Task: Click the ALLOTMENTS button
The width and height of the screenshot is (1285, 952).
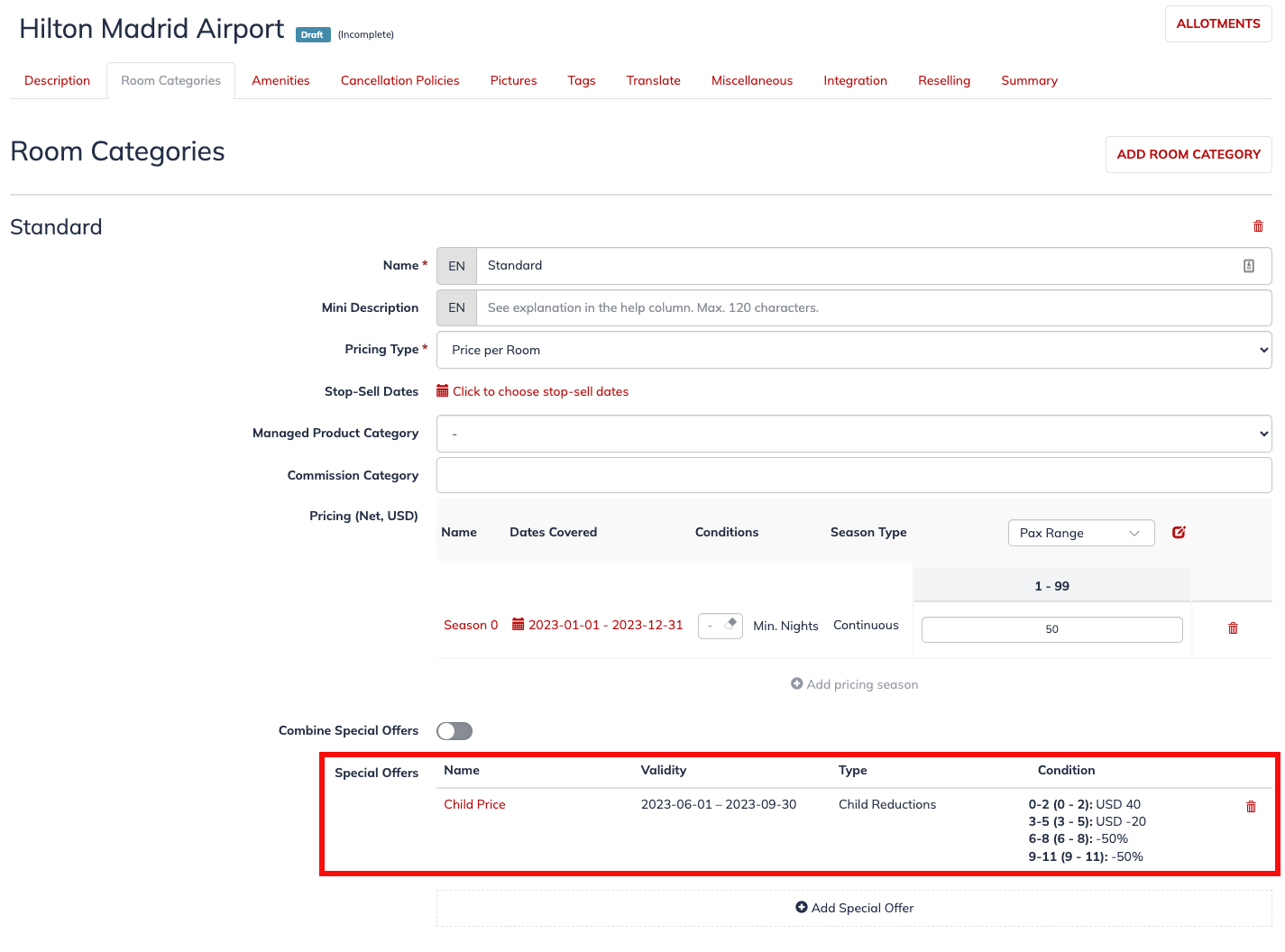Action: tap(1218, 24)
